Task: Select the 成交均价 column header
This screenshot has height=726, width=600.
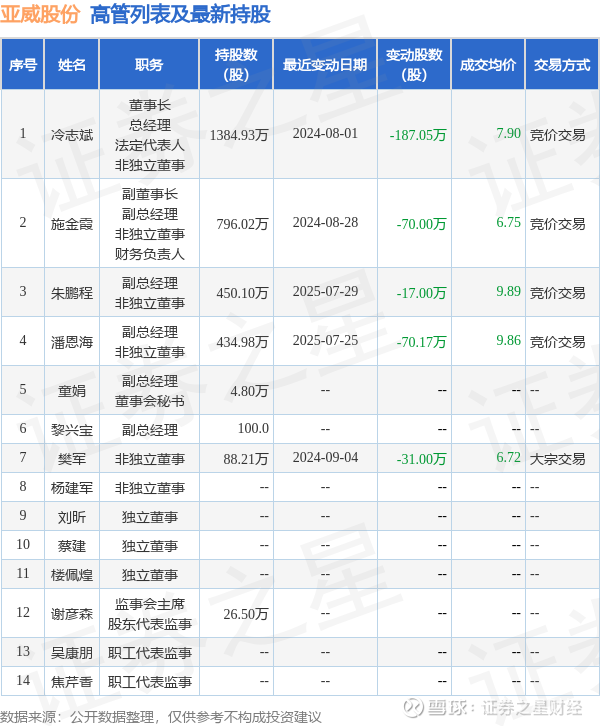Action: [488, 64]
